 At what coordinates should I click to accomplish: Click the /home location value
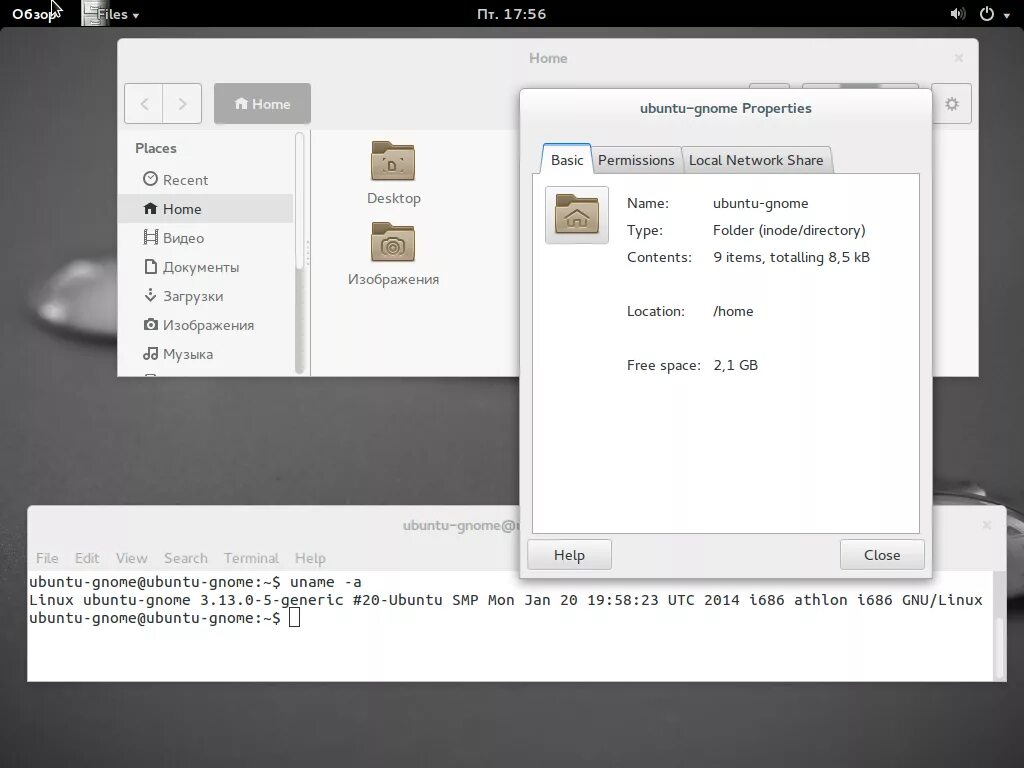[x=733, y=312]
